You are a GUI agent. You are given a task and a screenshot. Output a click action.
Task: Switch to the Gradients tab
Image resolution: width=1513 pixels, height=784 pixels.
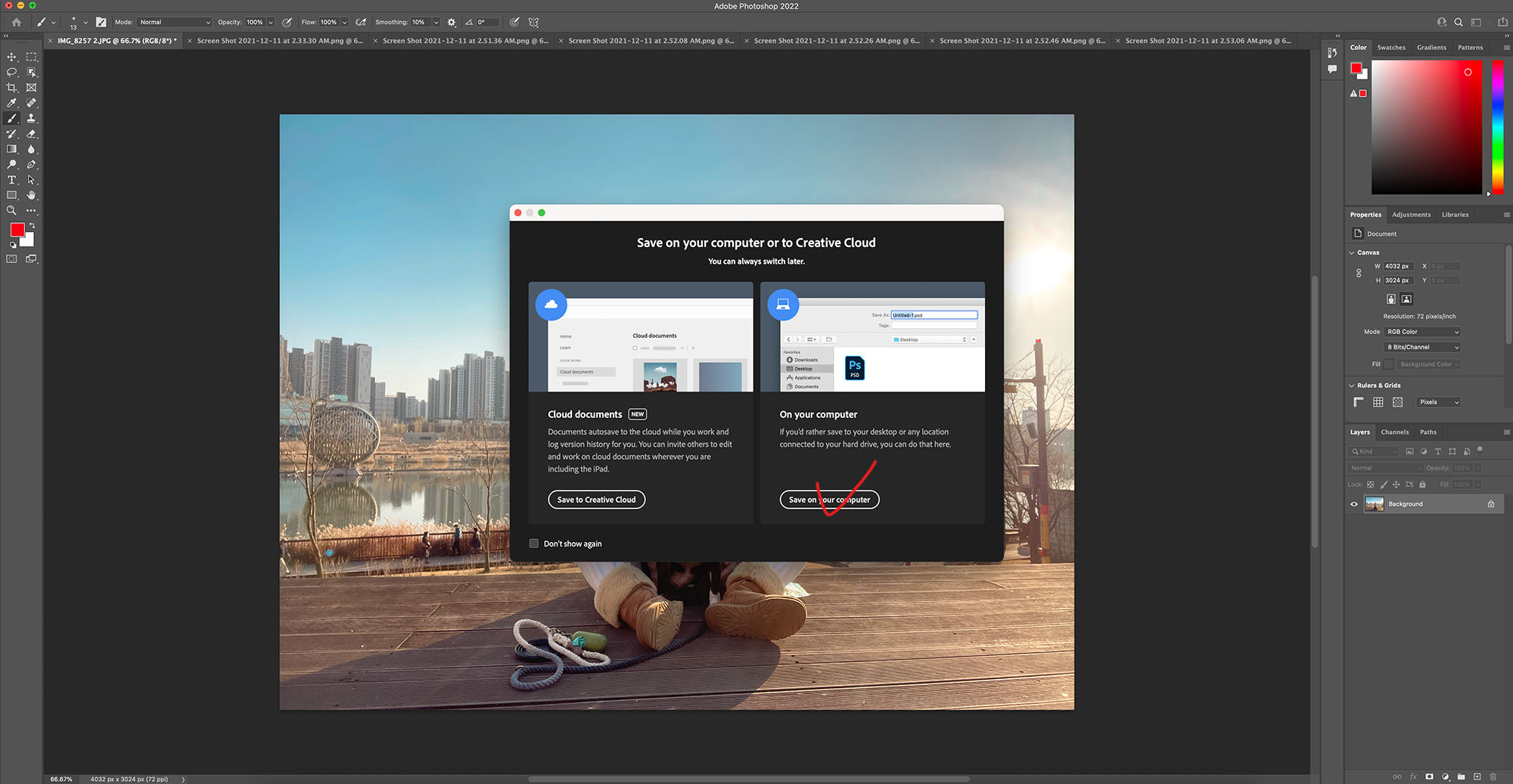pyautogui.click(x=1431, y=48)
